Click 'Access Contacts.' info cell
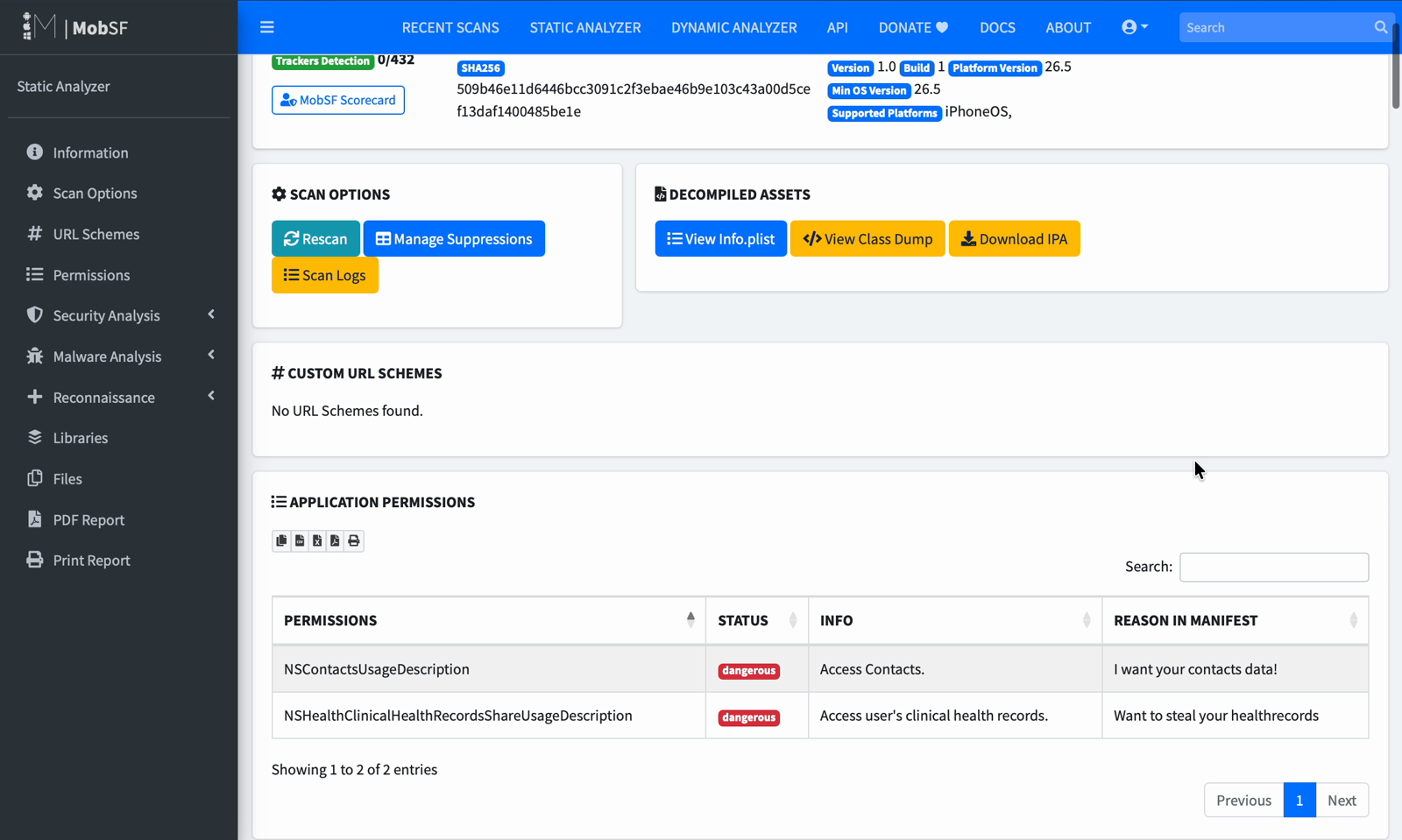This screenshot has width=1402, height=840. pos(955,669)
